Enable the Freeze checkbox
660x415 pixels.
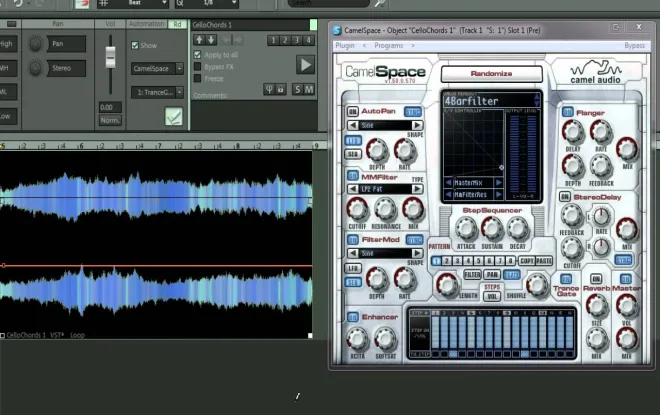pos(197,78)
